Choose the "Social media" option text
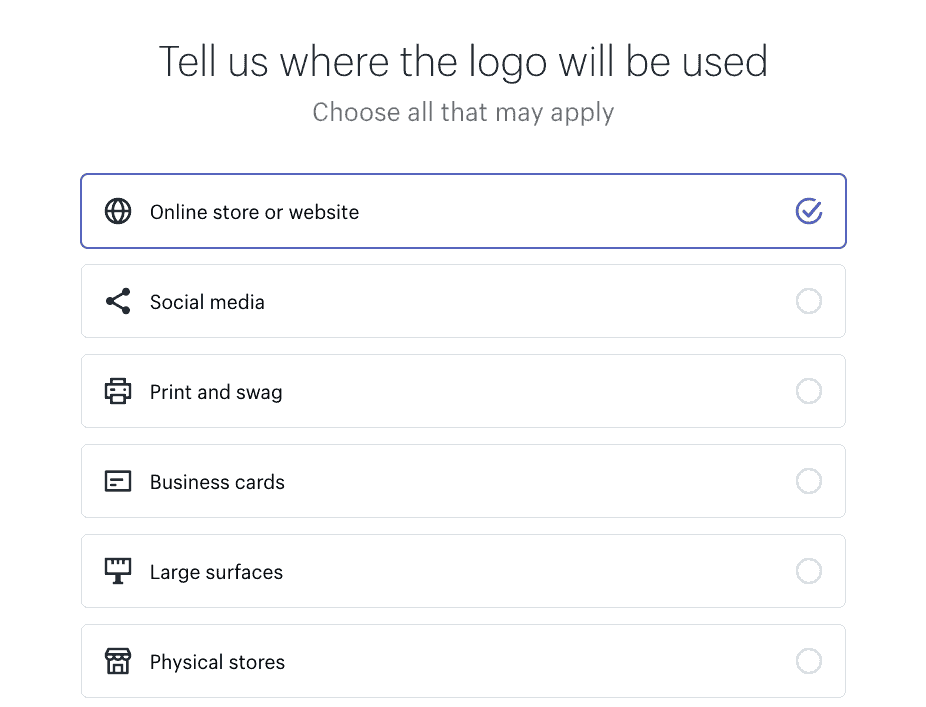This screenshot has height=707, width=926. 207,302
